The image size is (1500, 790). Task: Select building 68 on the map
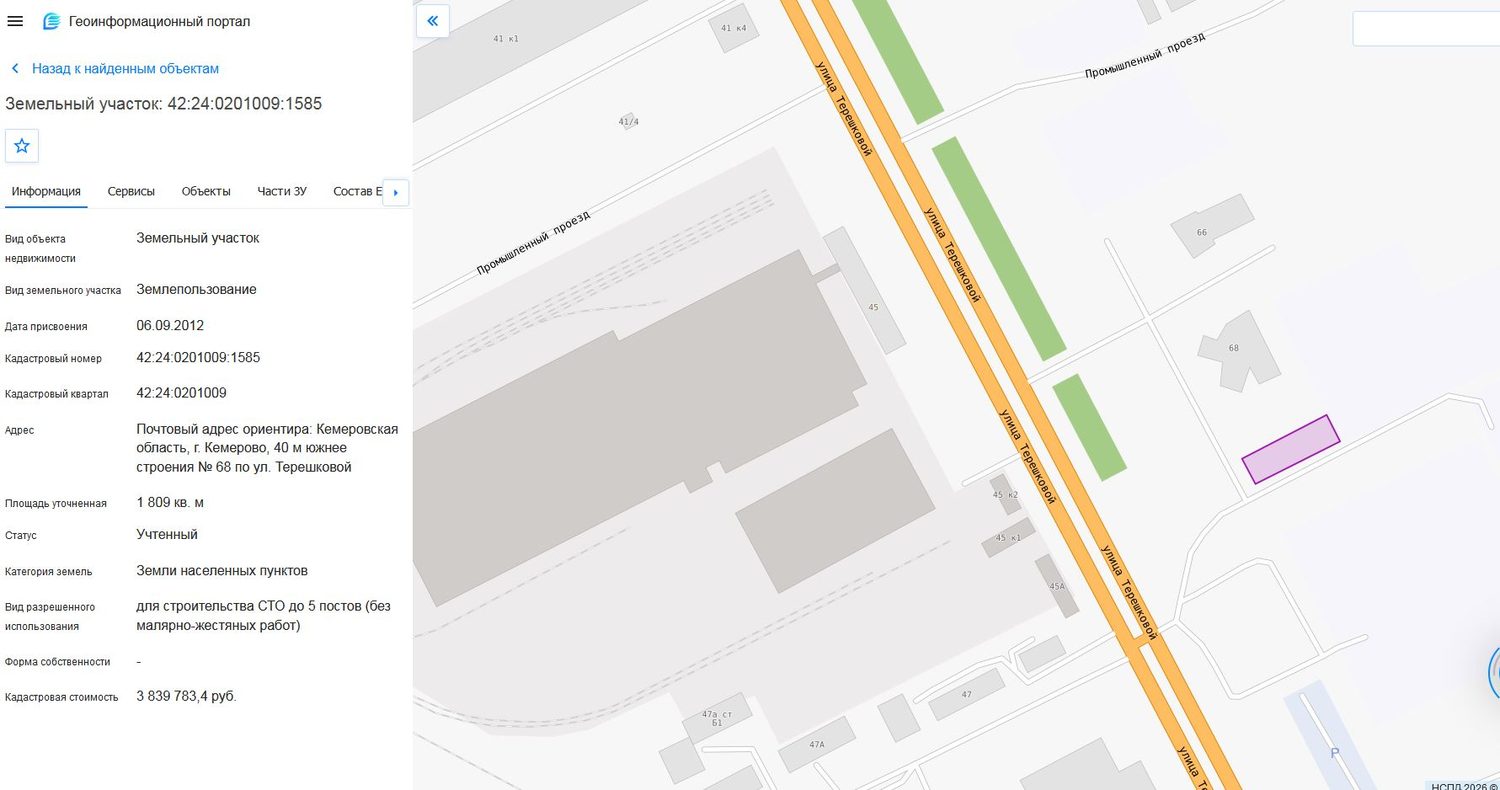click(x=1238, y=349)
